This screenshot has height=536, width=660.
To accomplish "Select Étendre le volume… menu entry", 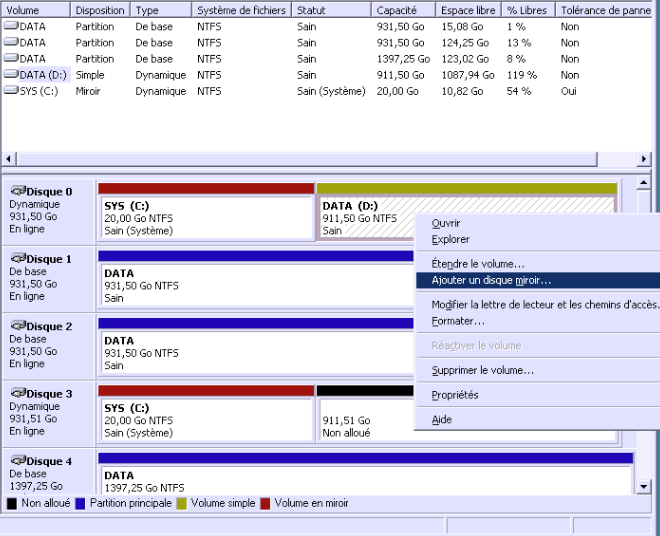I will [538, 264].
